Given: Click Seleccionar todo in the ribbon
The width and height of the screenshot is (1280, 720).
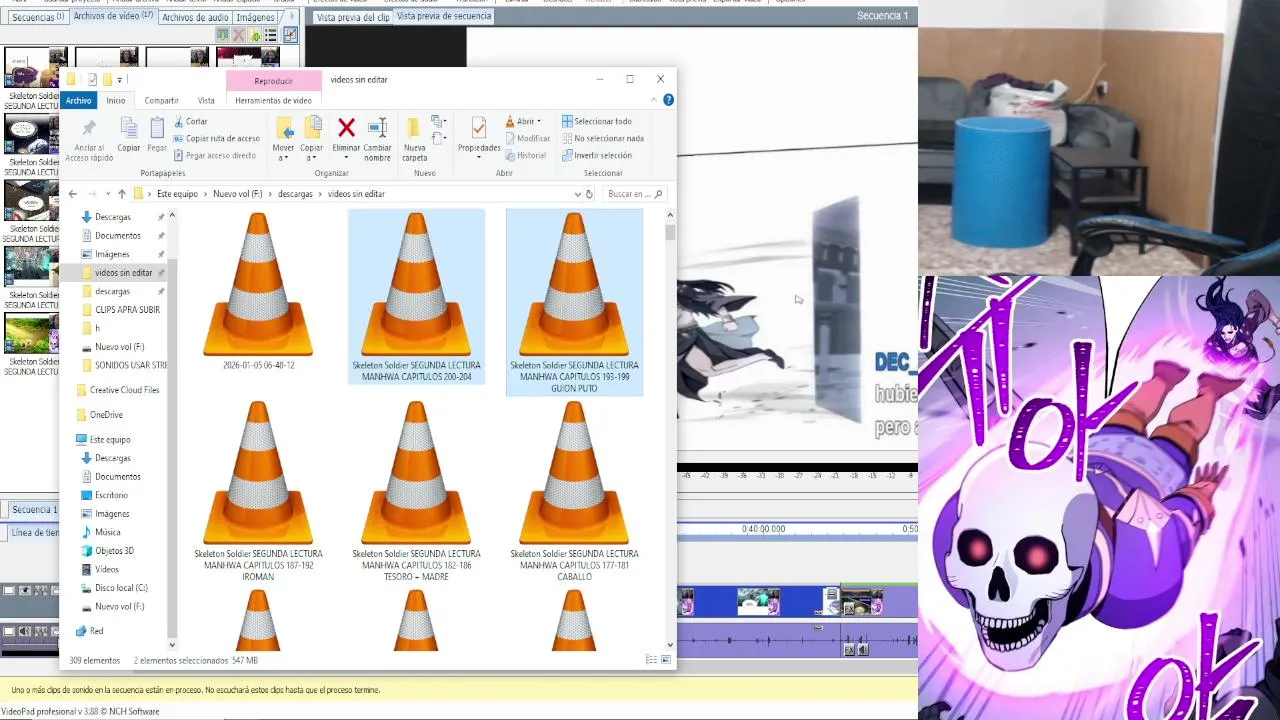Looking at the screenshot, I should tap(596, 121).
